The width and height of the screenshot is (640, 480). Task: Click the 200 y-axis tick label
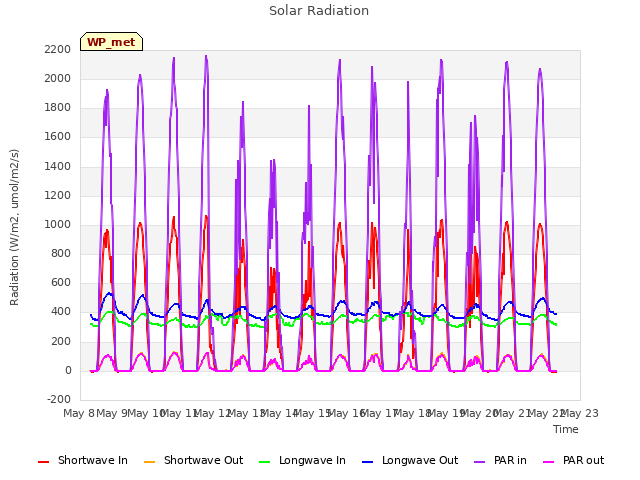(x=61, y=341)
